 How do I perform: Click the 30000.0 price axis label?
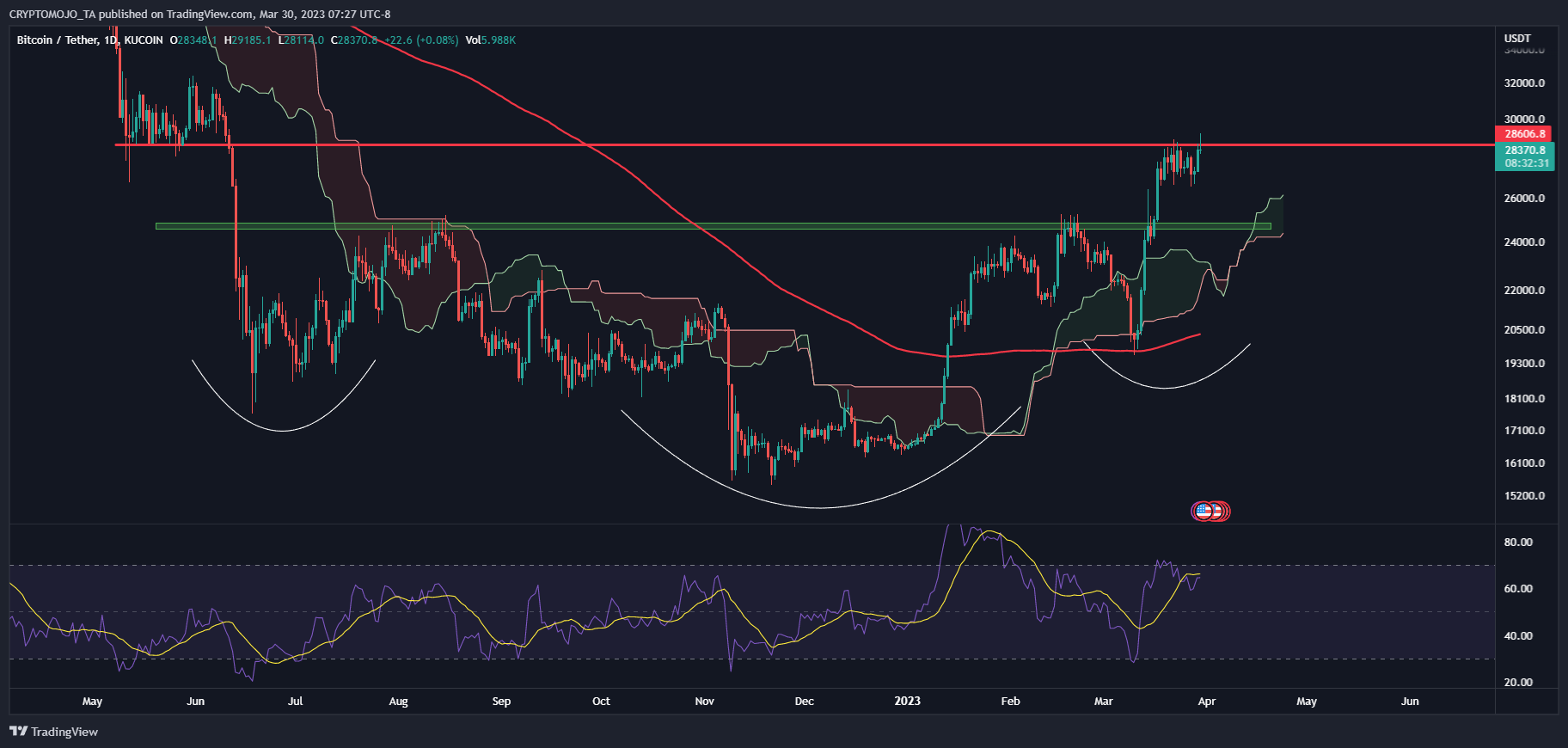click(1524, 120)
